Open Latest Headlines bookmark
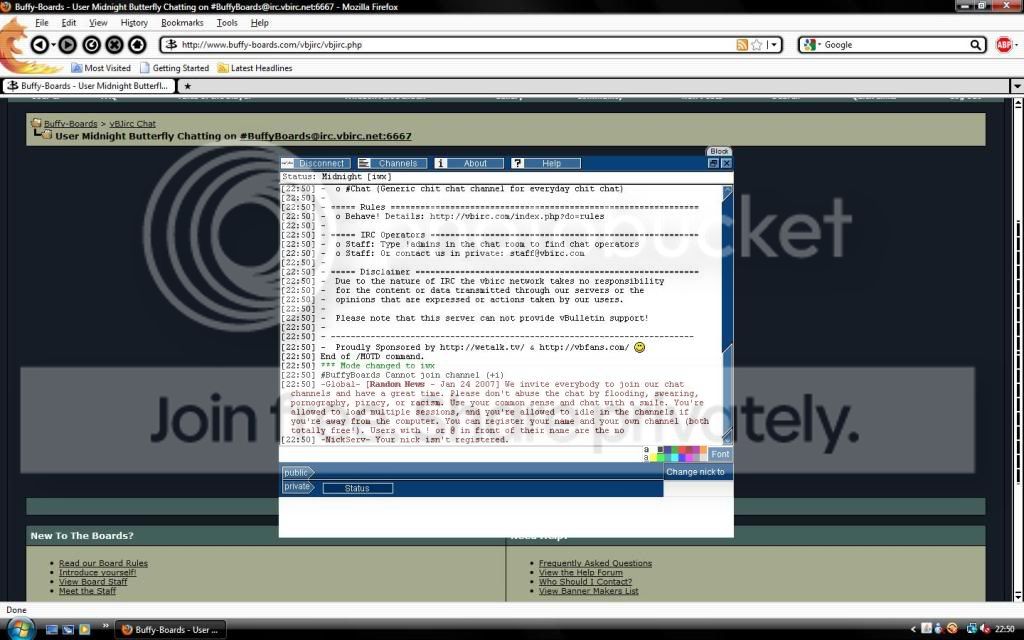The height and width of the screenshot is (640, 1024). pyautogui.click(x=255, y=68)
